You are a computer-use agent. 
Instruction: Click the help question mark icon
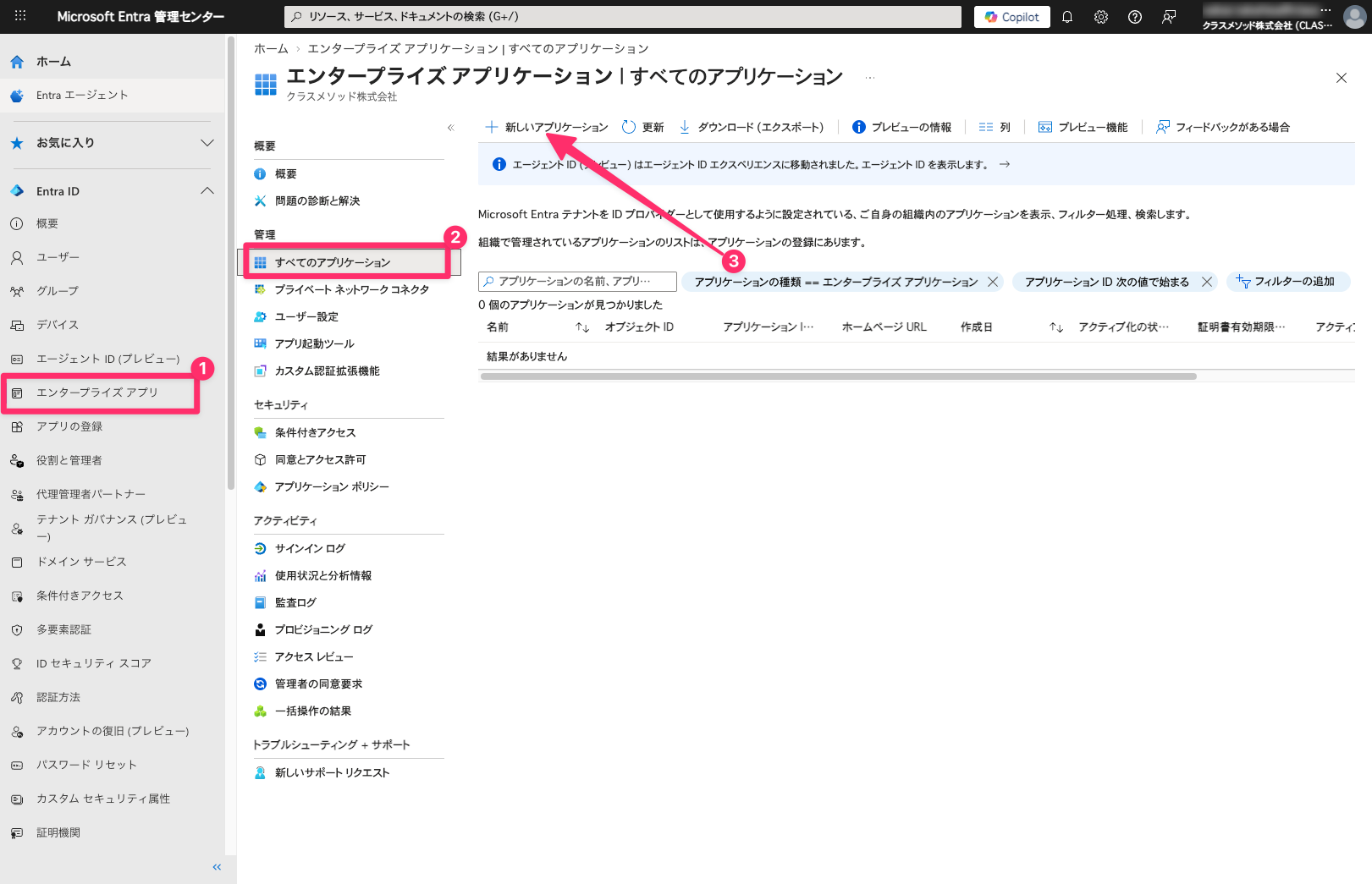tap(1135, 17)
